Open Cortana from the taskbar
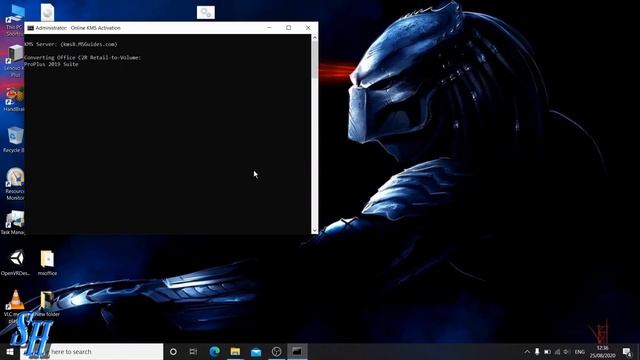The height and width of the screenshot is (360, 640). click(173, 351)
